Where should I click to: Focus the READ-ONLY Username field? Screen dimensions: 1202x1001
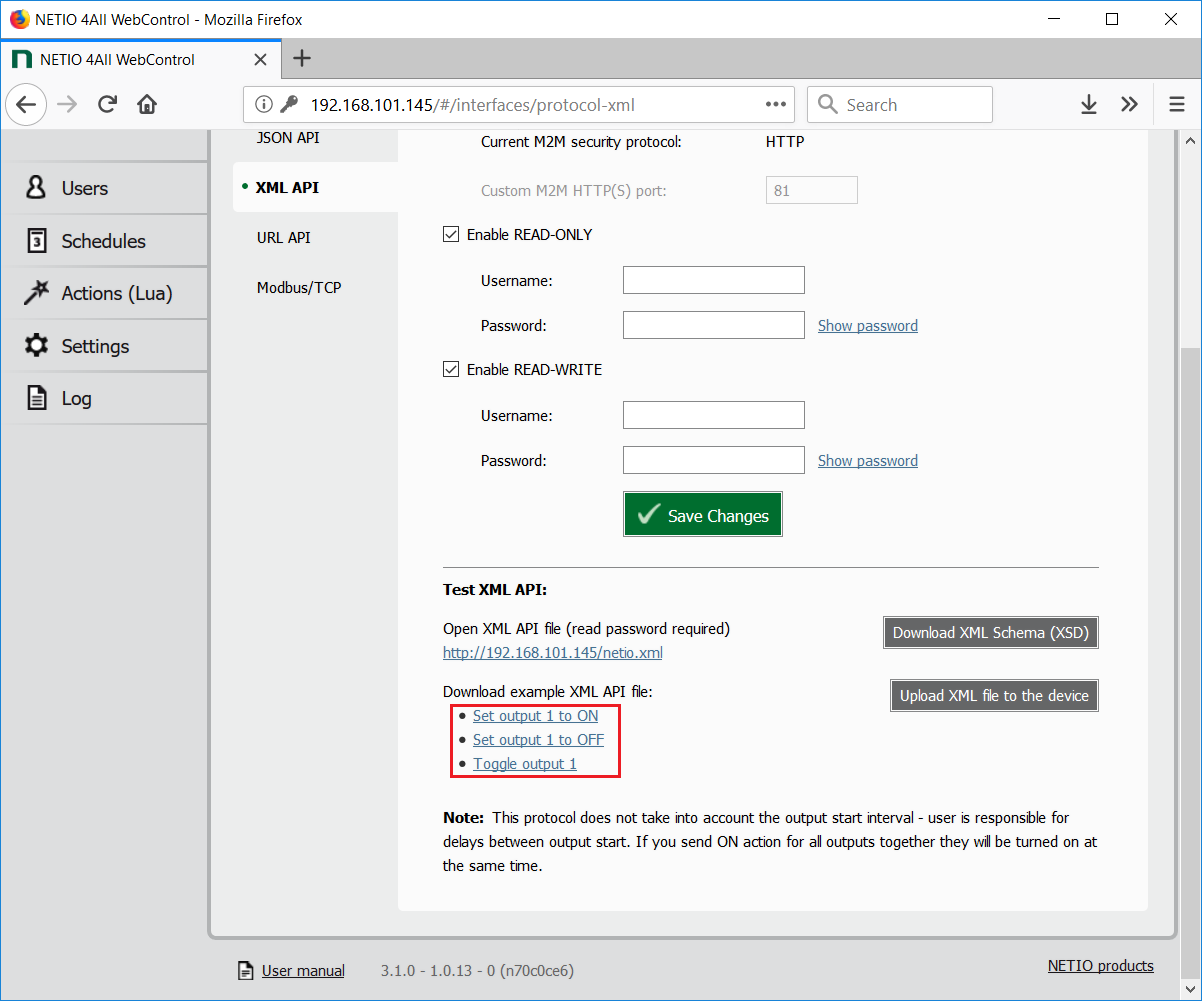click(x=714, y=280)
